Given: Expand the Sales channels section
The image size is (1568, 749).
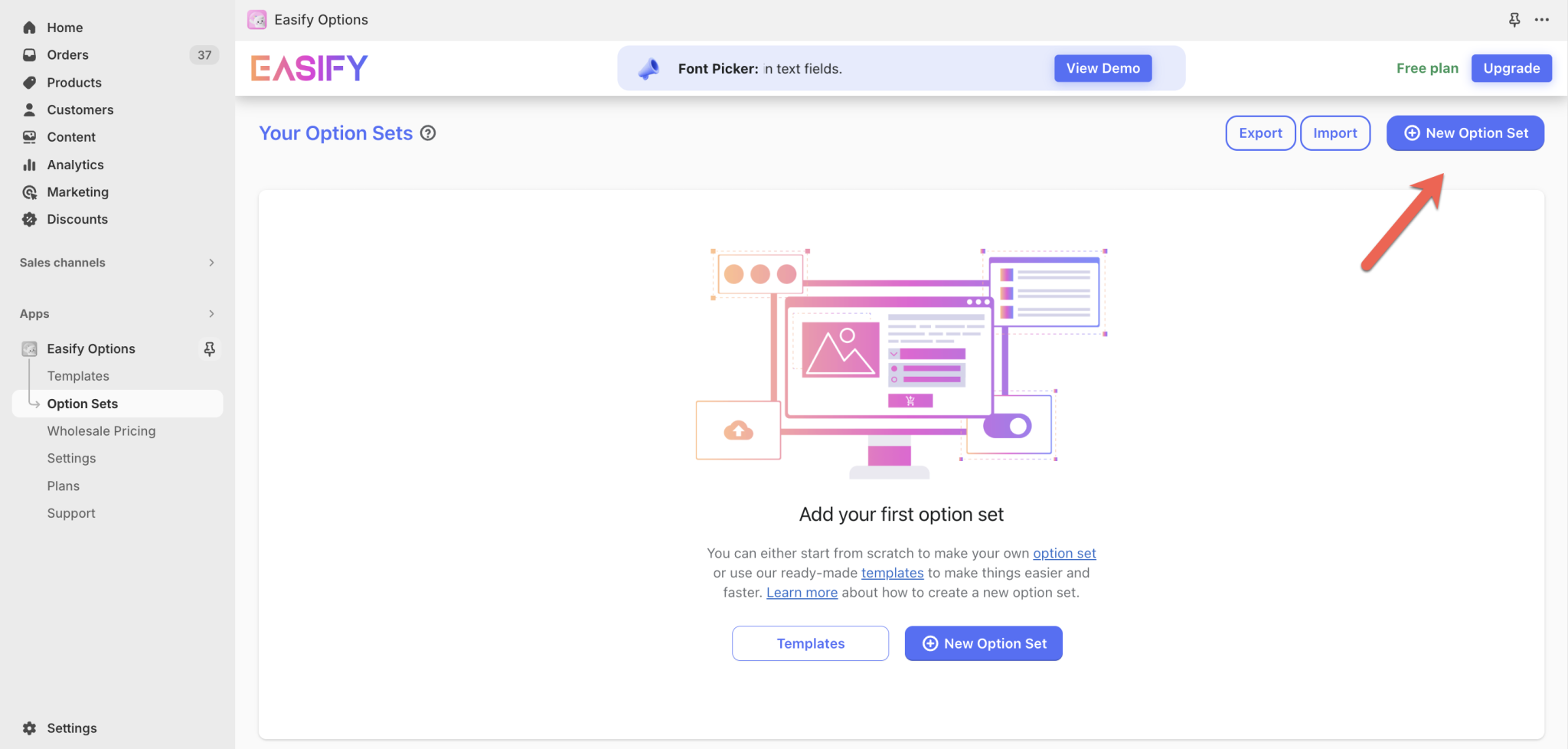Looking at the screenshot, I should pyautogui.click(x=211, y=262).
